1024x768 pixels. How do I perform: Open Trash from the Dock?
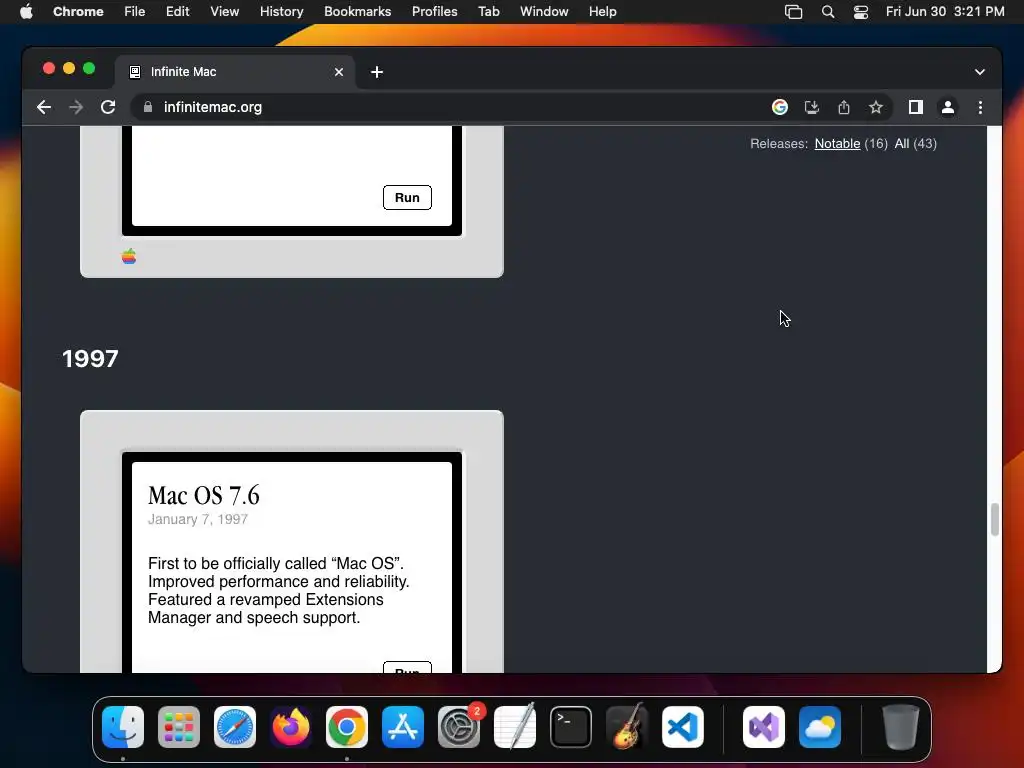(901, 727)
